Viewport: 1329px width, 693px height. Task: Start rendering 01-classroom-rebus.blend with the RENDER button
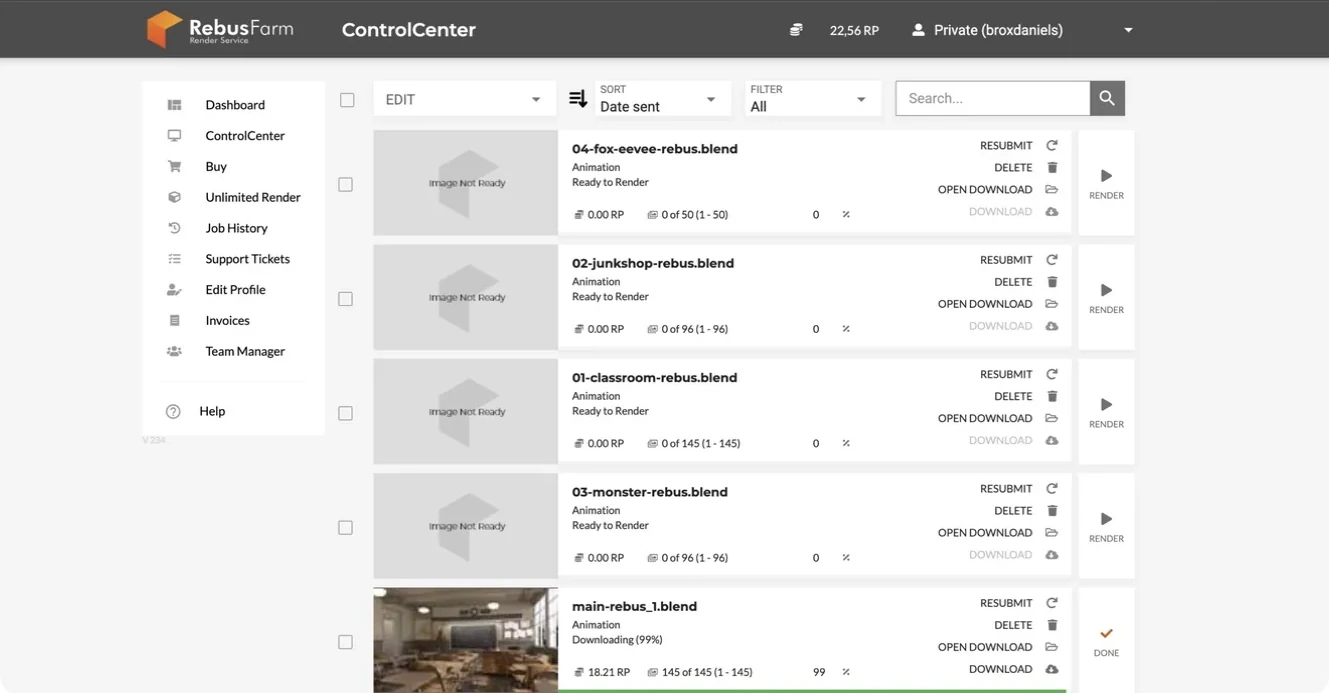click(1106, 412)
